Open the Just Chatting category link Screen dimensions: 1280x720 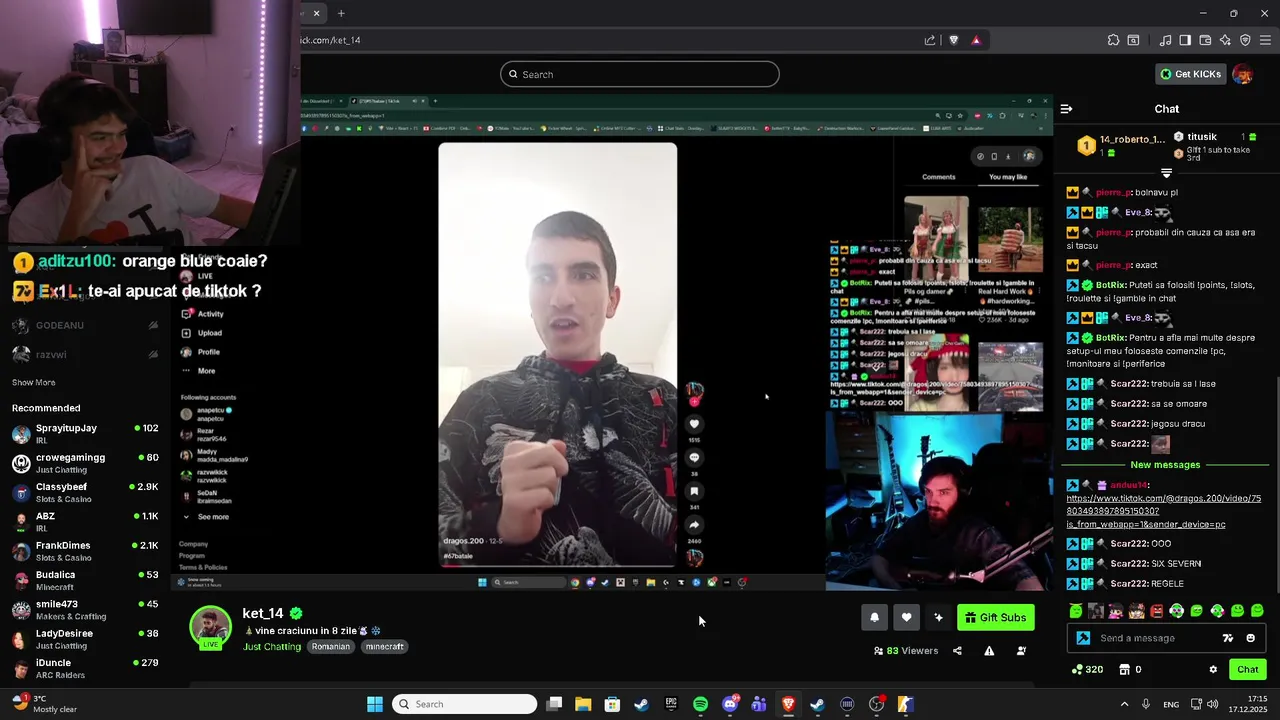272,647
